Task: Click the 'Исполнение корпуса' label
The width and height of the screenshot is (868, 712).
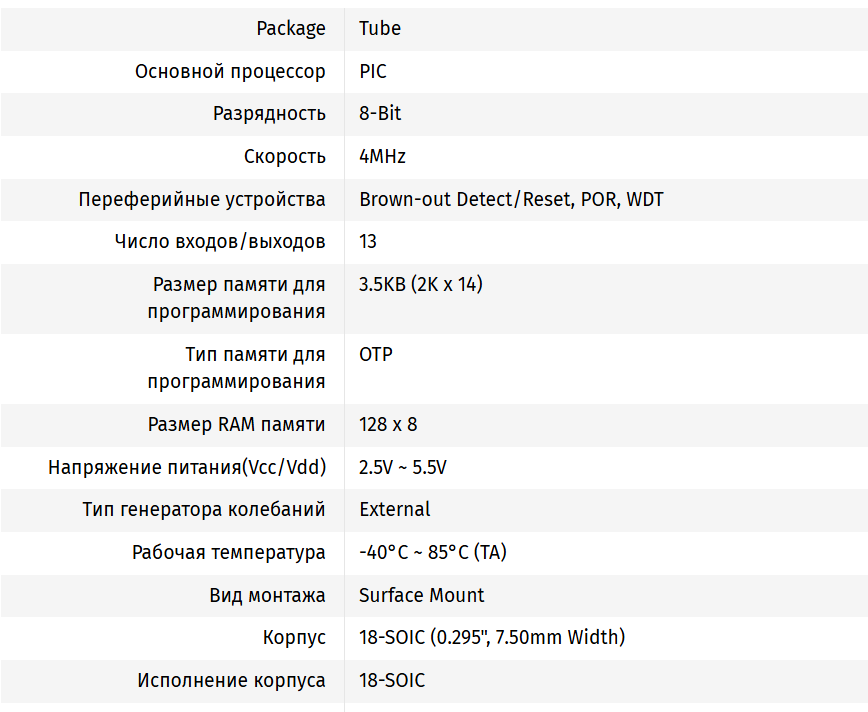Action: click(x=231, y=680)
